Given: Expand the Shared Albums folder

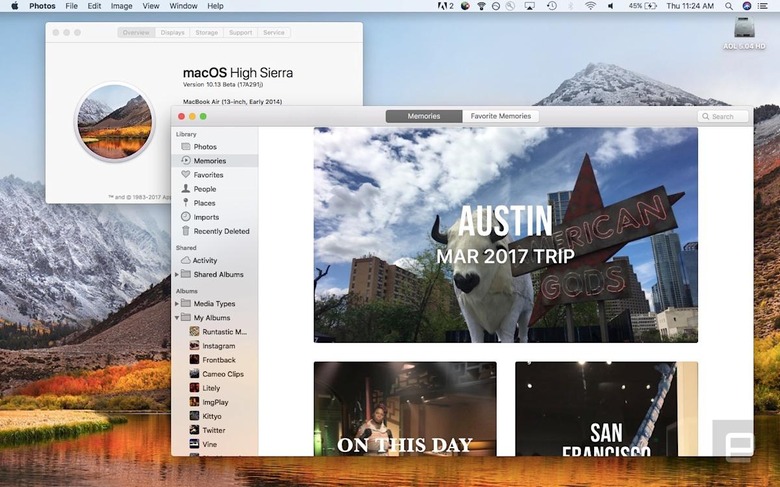Looking at the screenshot, I should (x=177, y=274).
